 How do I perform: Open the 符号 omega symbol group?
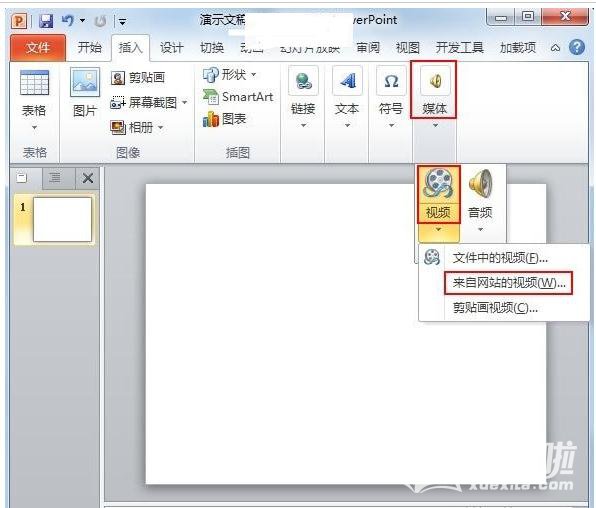391,81
